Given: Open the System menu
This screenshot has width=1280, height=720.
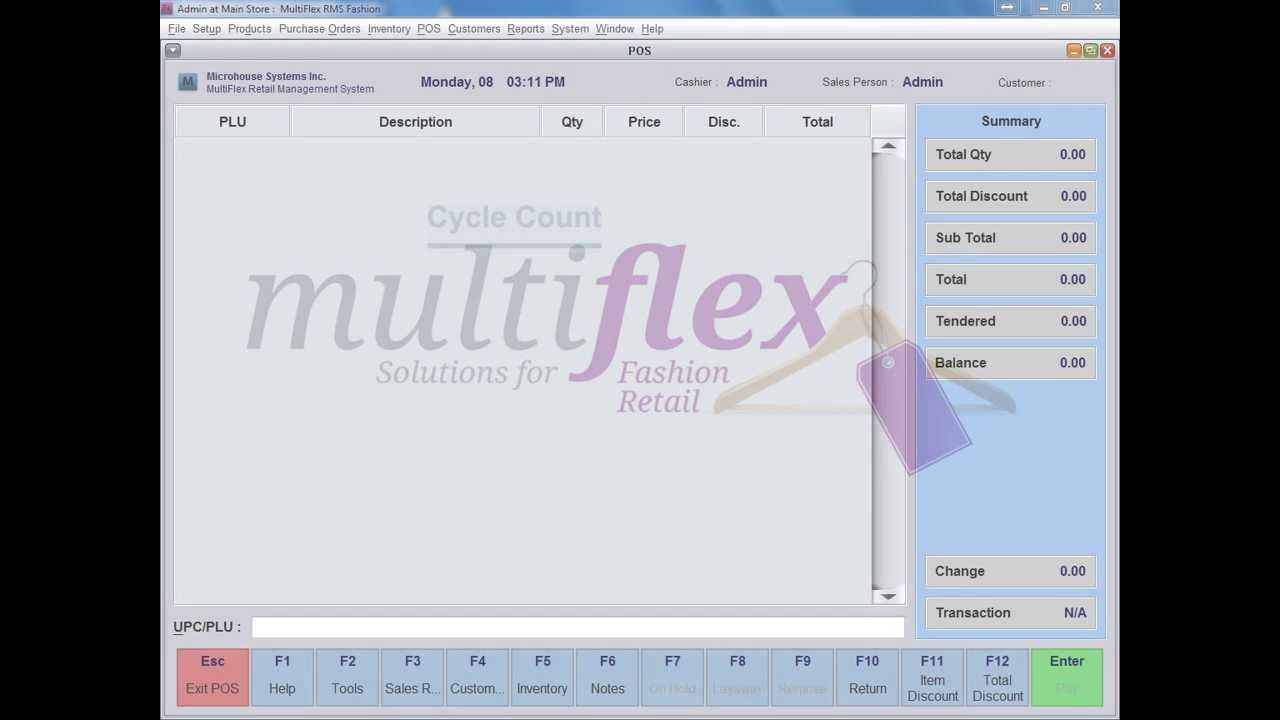Looking at the screenshot, I should pyautogui.click(x=570, y=29).
